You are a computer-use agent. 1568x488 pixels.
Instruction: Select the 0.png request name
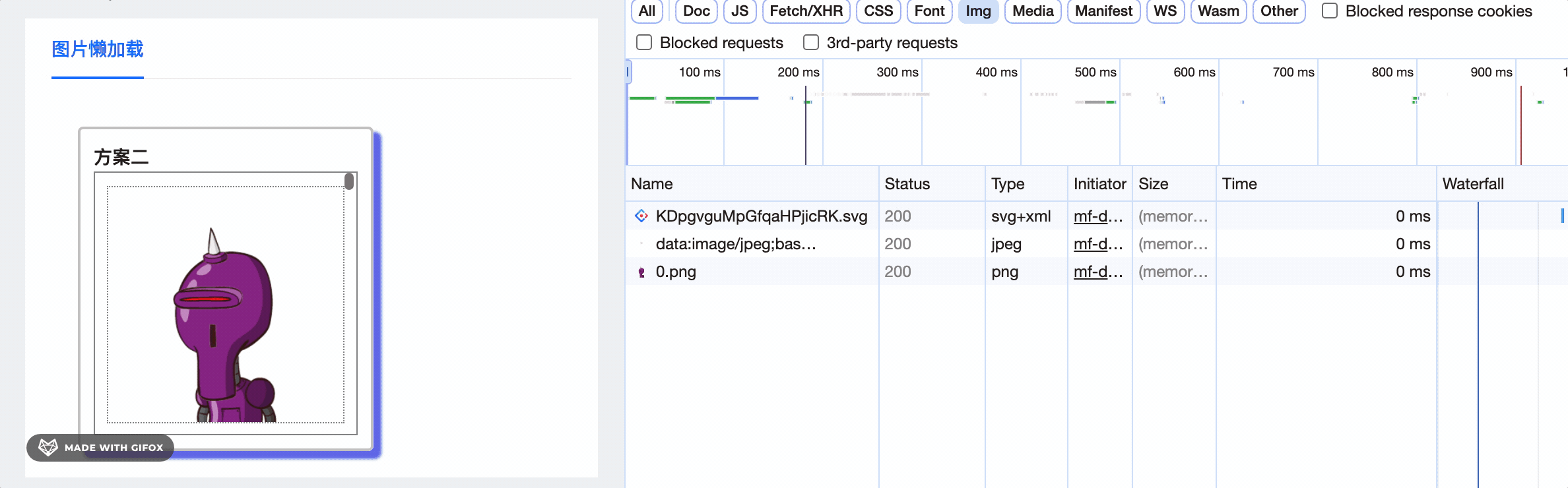676,272
